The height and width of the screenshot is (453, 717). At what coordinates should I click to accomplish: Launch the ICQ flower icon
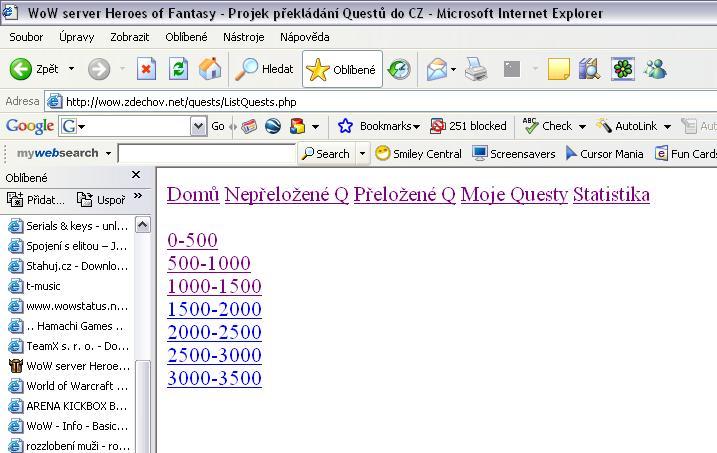[623, 69]
